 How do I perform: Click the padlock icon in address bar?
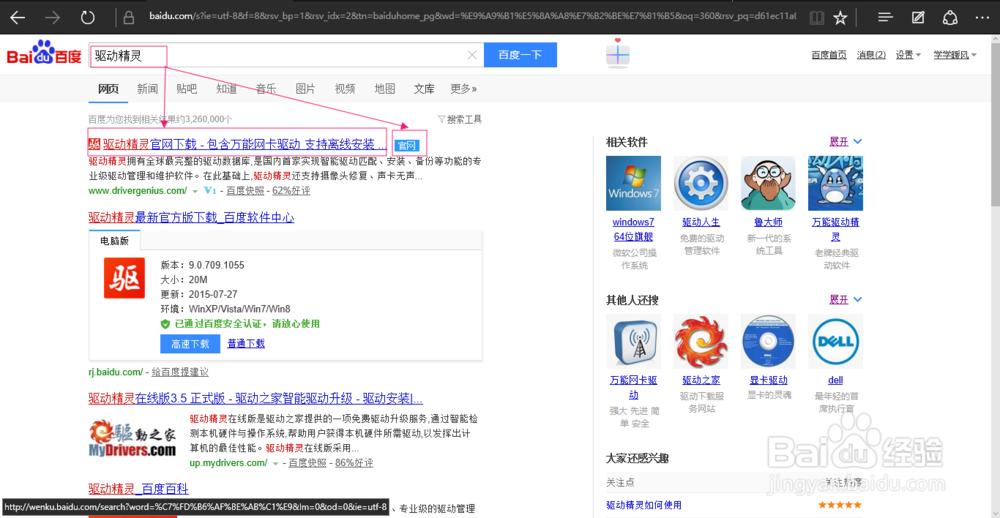click(x=129, y=17)
